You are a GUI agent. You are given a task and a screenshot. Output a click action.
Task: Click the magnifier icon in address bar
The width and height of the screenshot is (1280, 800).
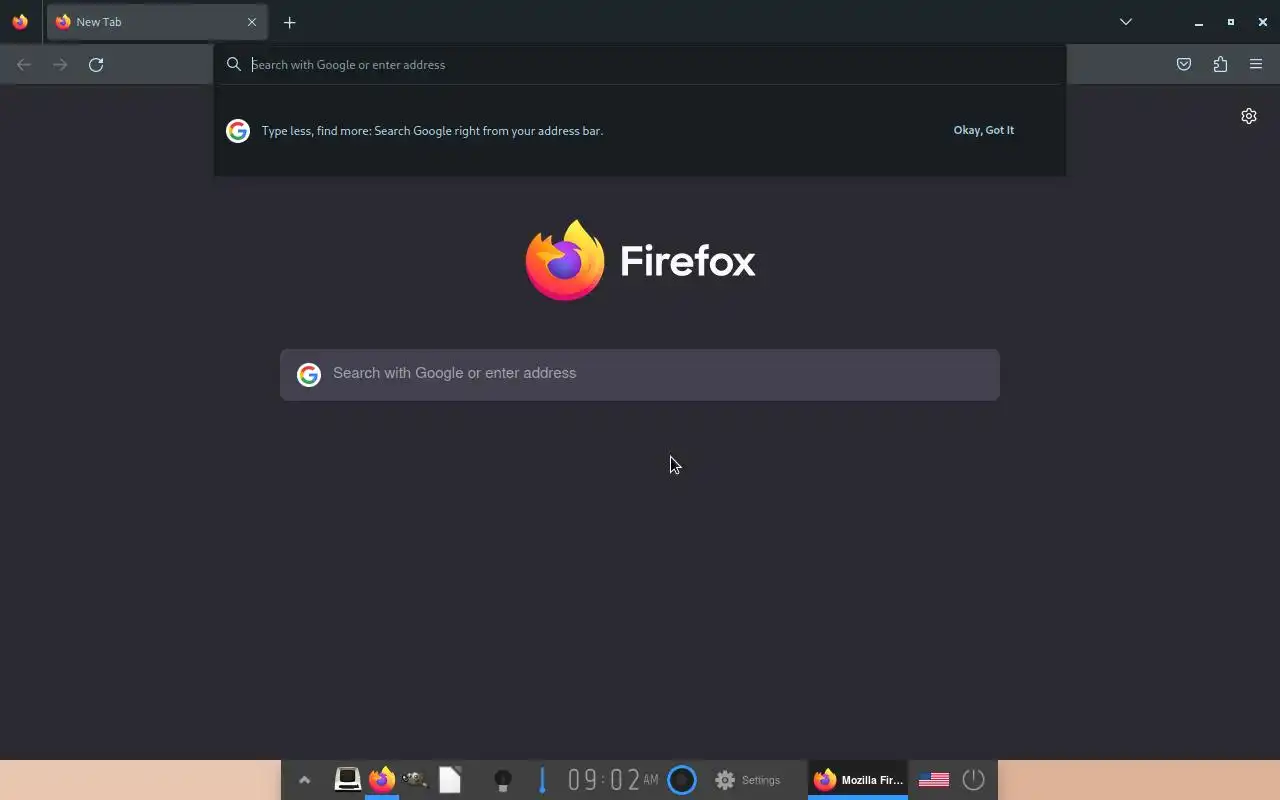click(x=234, y=64)
